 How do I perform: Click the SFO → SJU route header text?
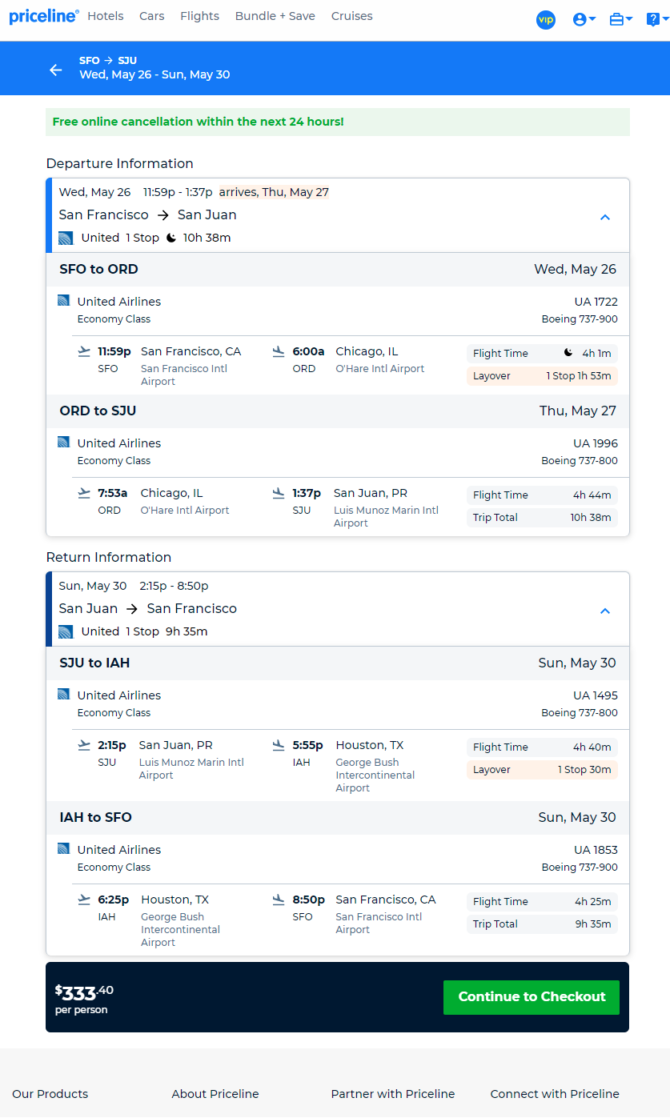(x=108, y=61)
